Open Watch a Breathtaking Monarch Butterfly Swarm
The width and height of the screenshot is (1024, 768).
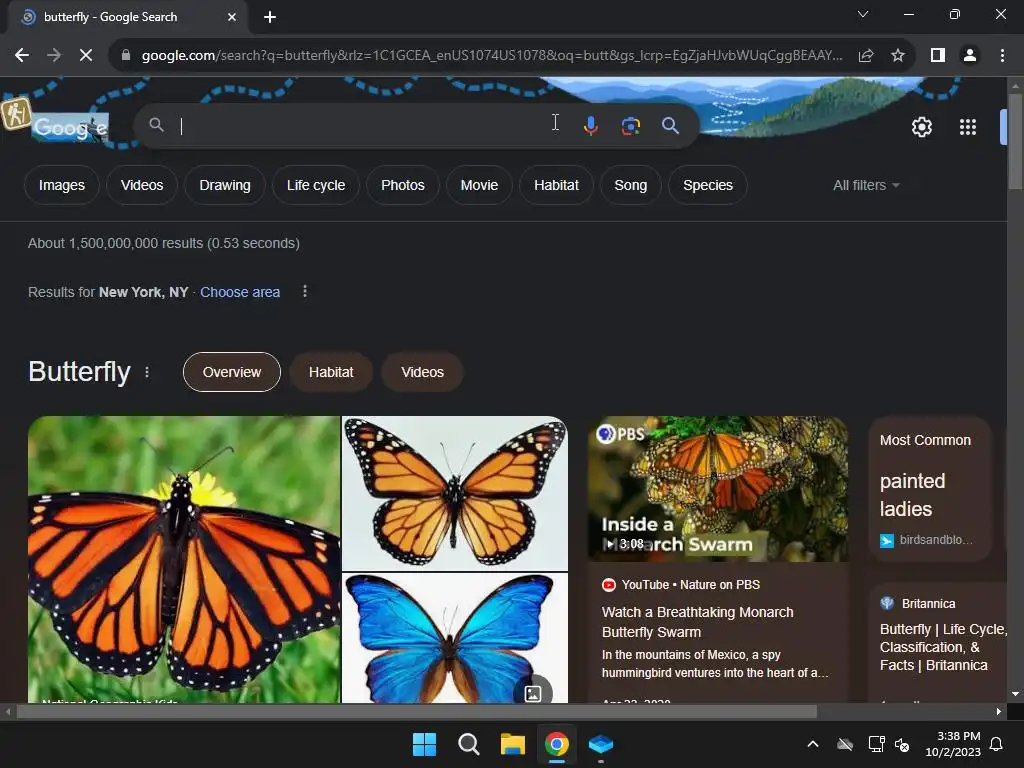(x=697, y=622)
